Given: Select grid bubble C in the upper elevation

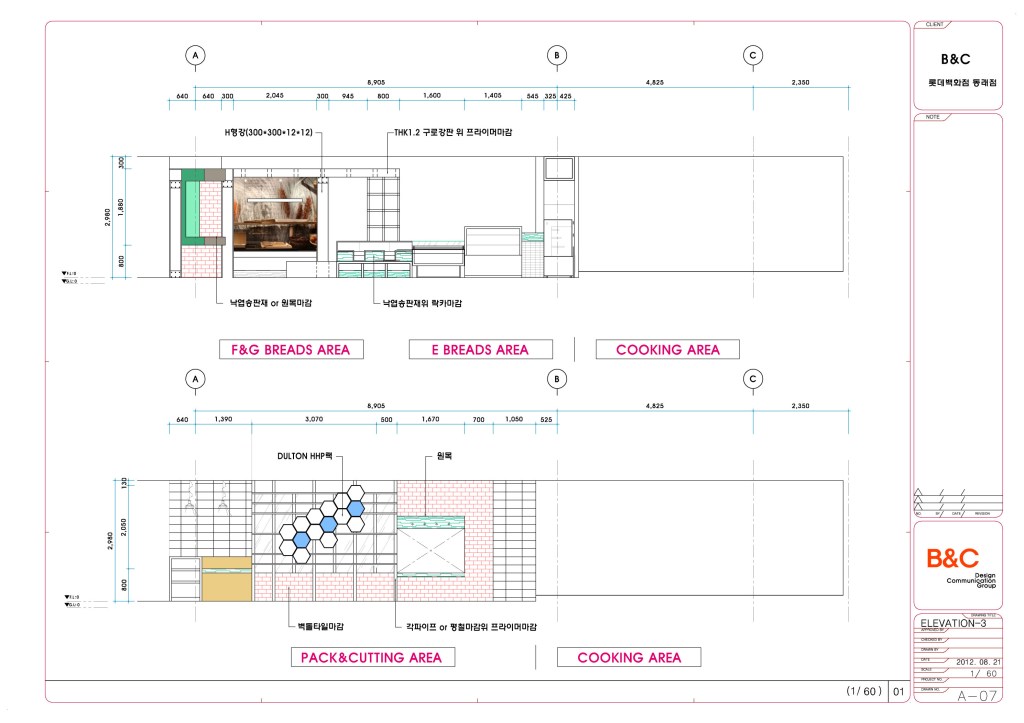Looking at the screenshot, I should point(753,55).
